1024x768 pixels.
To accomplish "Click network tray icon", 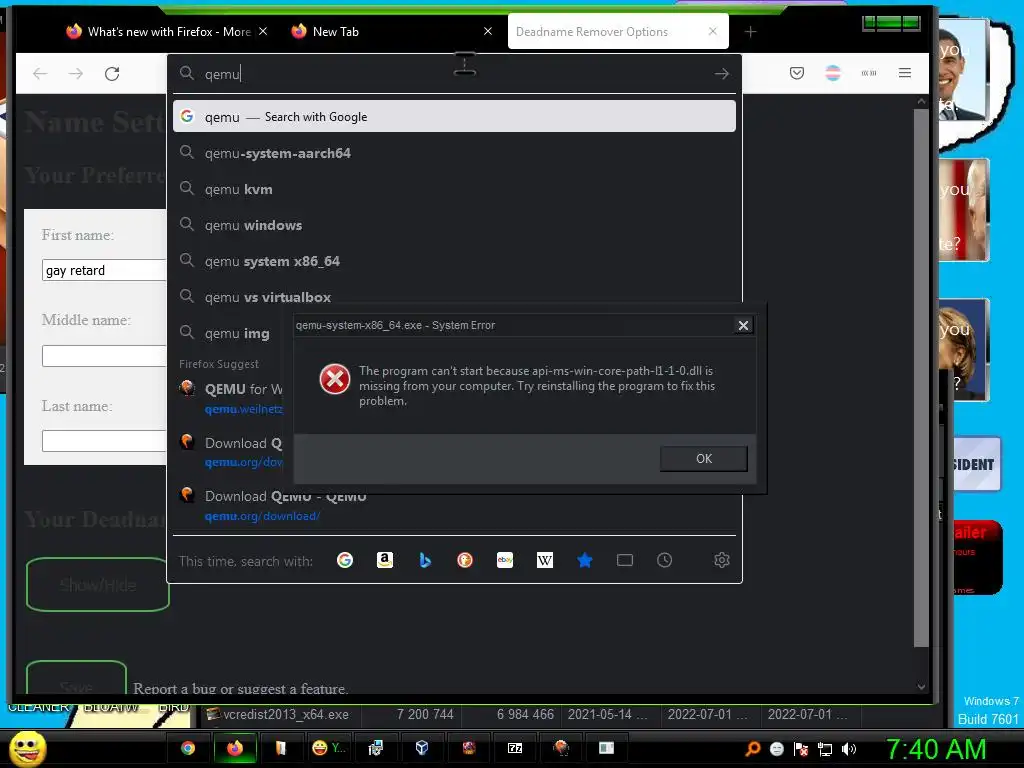I will 825,749.
